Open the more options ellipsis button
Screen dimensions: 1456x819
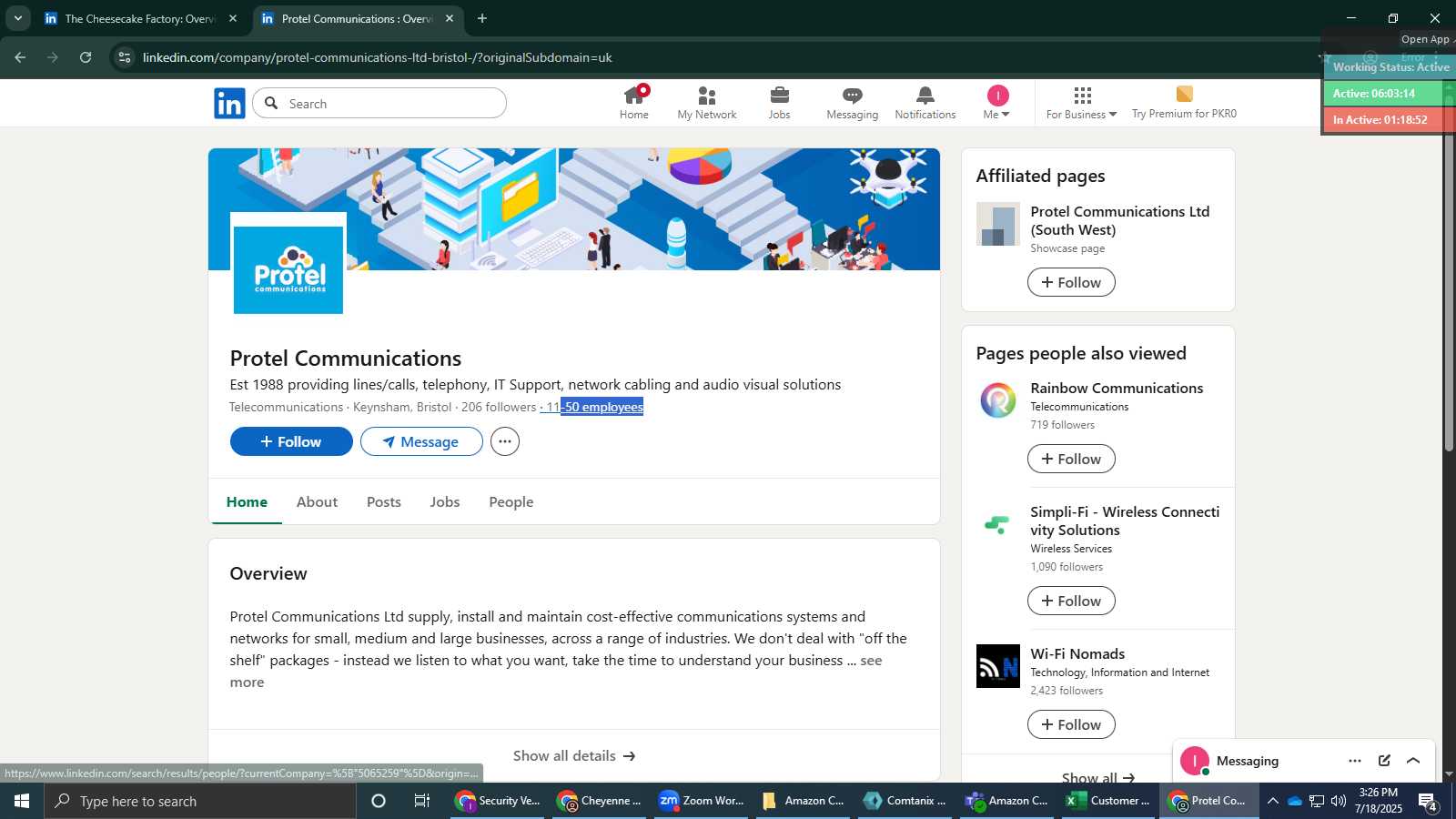tap(505, 441)
